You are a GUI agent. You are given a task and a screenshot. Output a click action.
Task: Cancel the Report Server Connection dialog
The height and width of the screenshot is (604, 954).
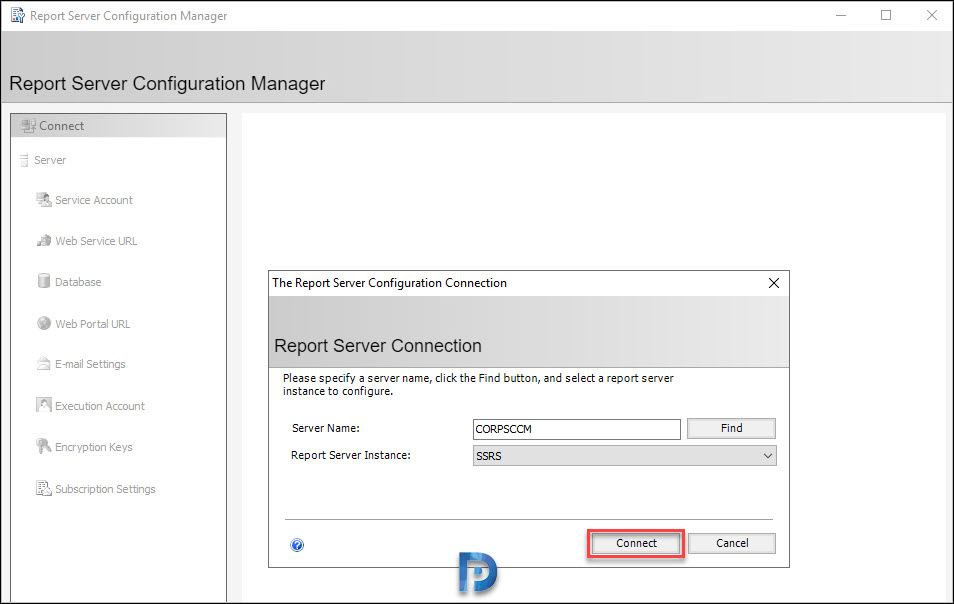point(732,543)
